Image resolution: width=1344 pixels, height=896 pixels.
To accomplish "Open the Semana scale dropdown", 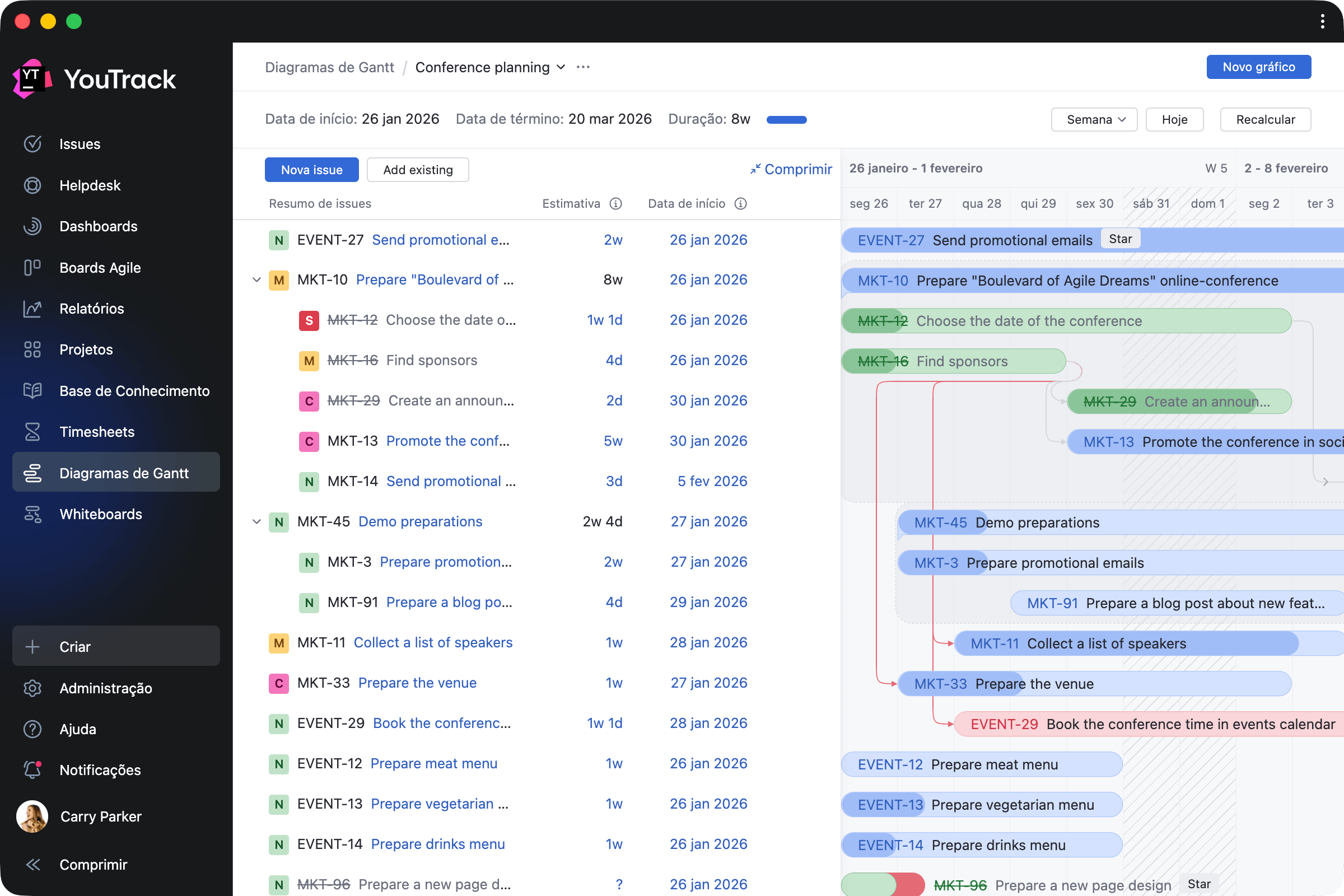I will (1094, 119).
